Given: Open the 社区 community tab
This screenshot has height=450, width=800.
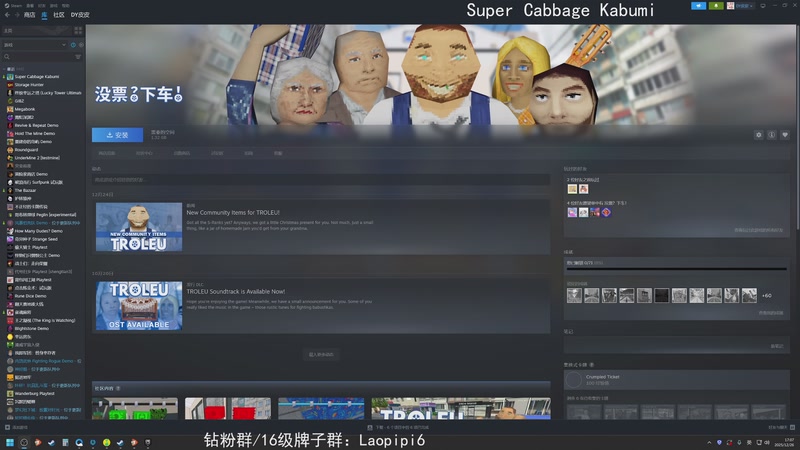Looking at the screenshot, I should 59,15.
